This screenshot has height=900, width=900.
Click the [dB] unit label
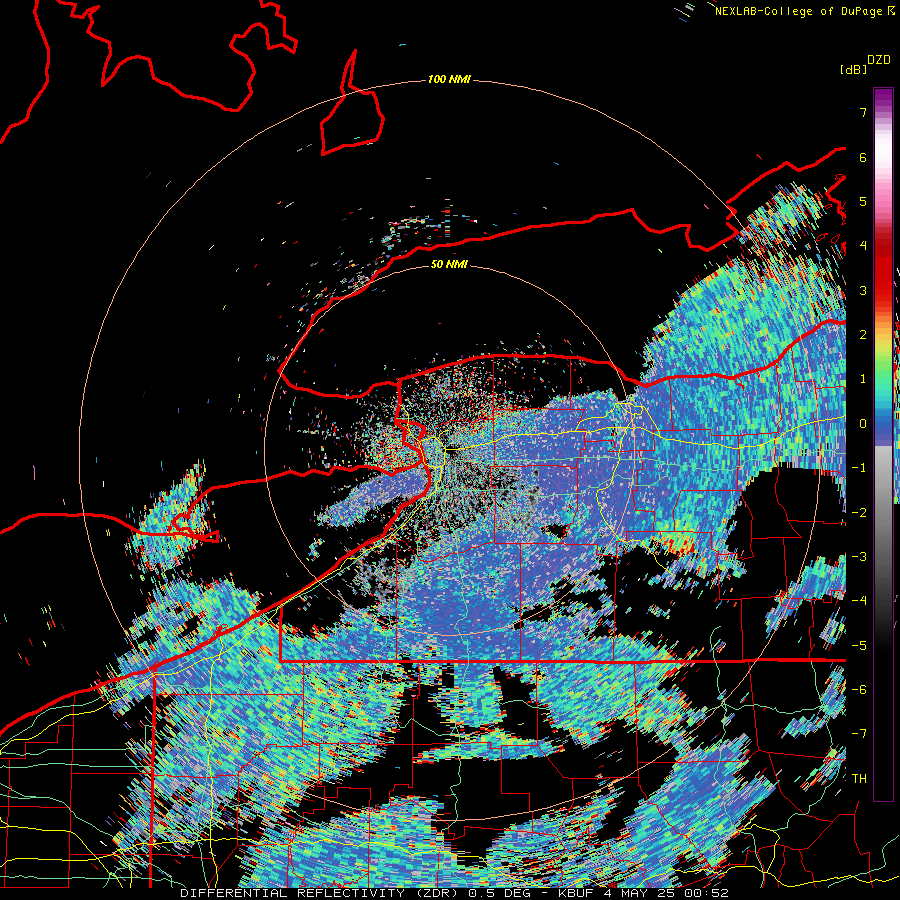pyautogui.click(x=854, y=69)
